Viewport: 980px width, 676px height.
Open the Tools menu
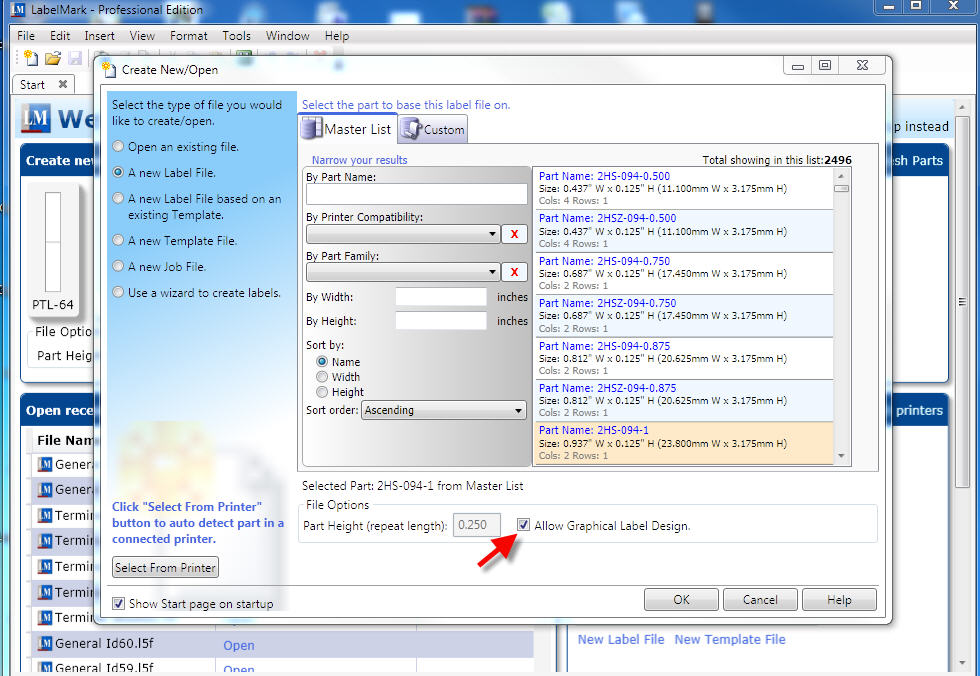[x=236, y=35]
